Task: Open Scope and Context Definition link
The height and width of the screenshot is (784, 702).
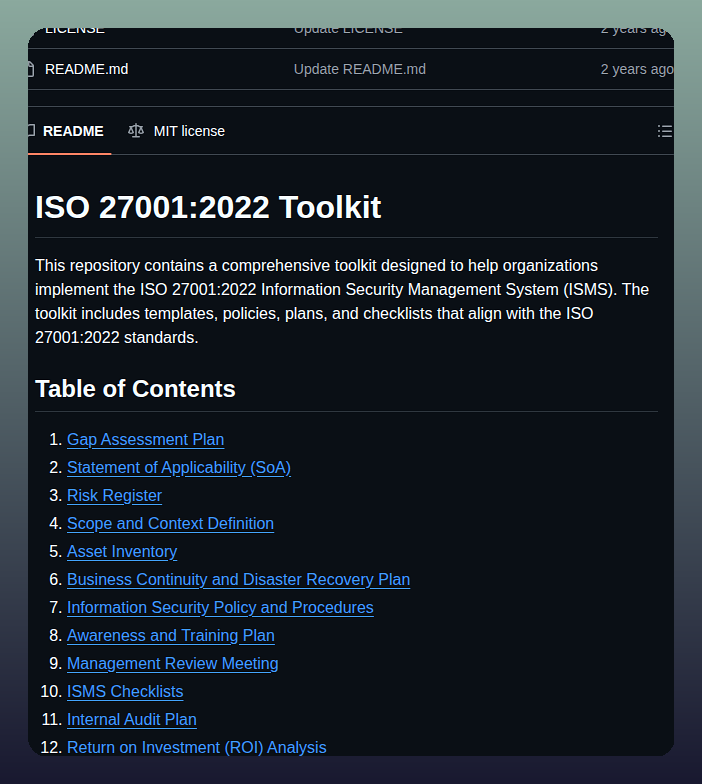Action: click(170, 524)
